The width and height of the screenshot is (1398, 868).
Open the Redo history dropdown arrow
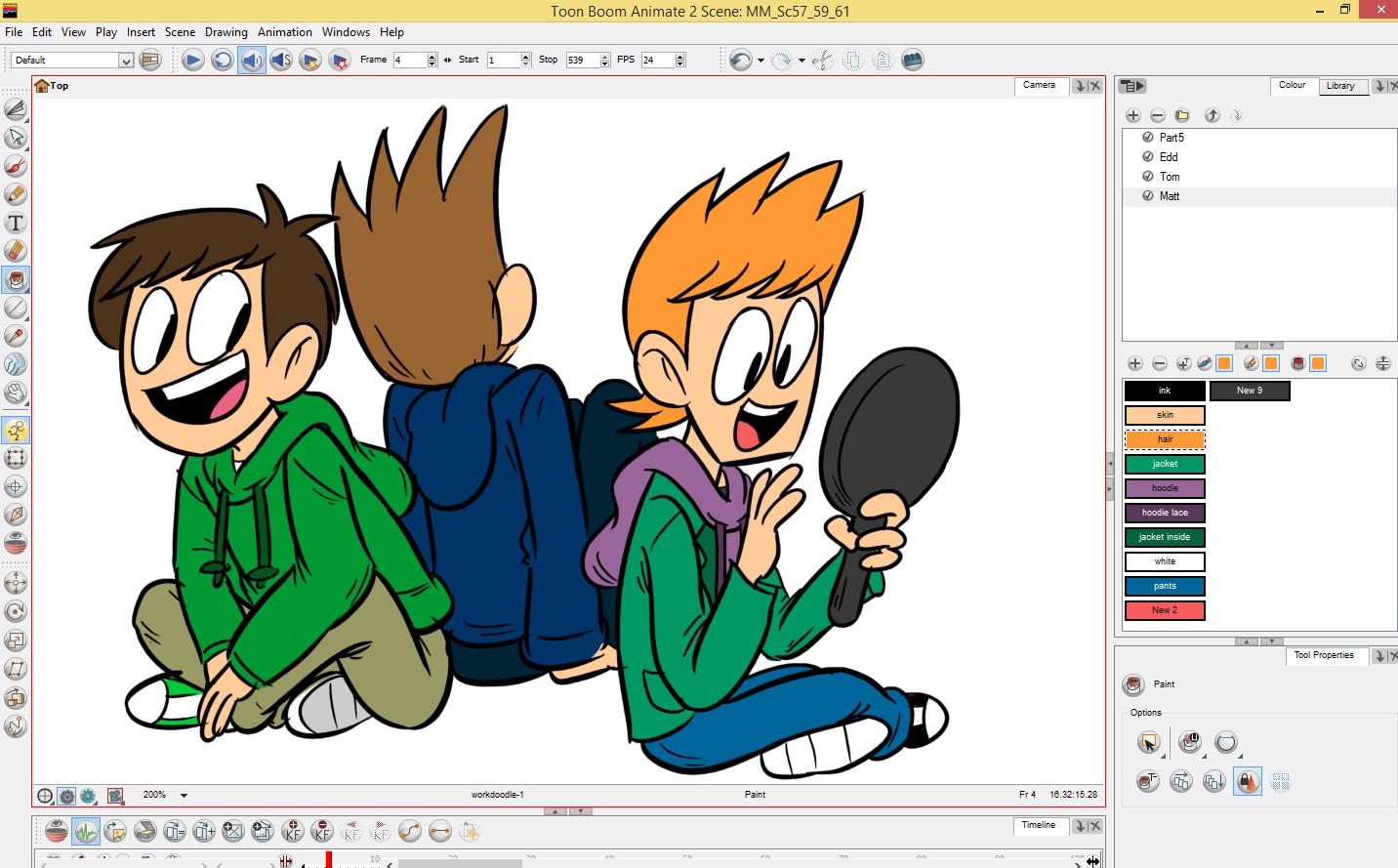pos(802,61)
